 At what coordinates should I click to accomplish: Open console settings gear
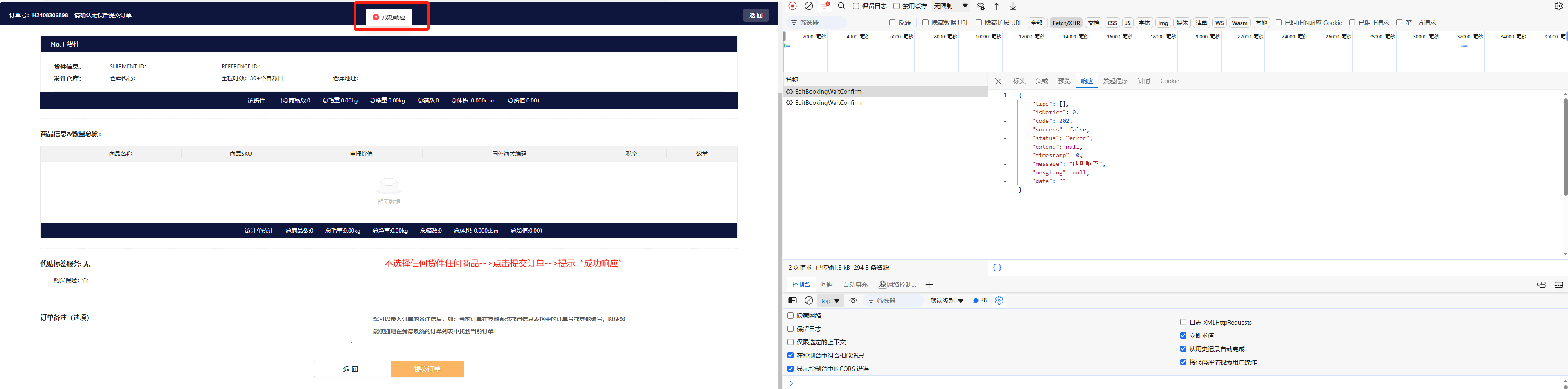click(x=999, y=301)
